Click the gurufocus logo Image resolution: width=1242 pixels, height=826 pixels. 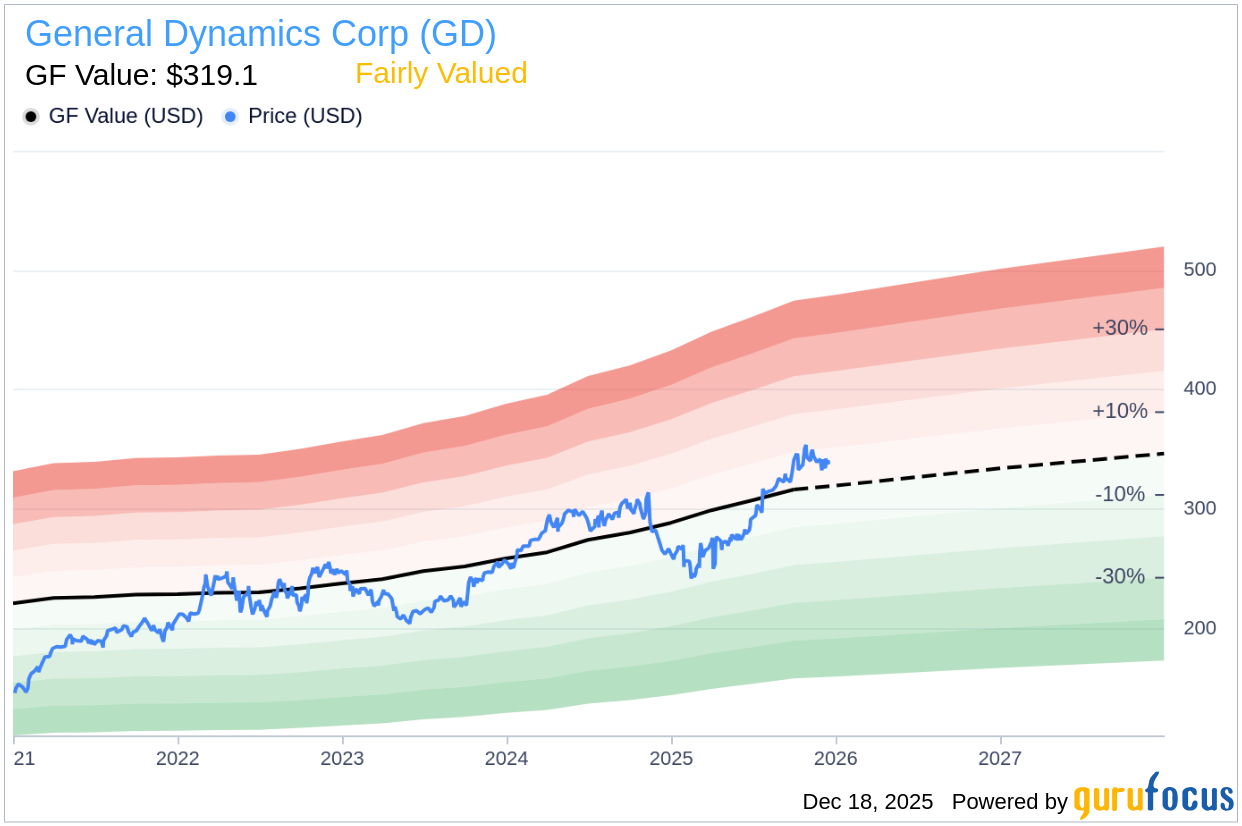point(1153,798)
